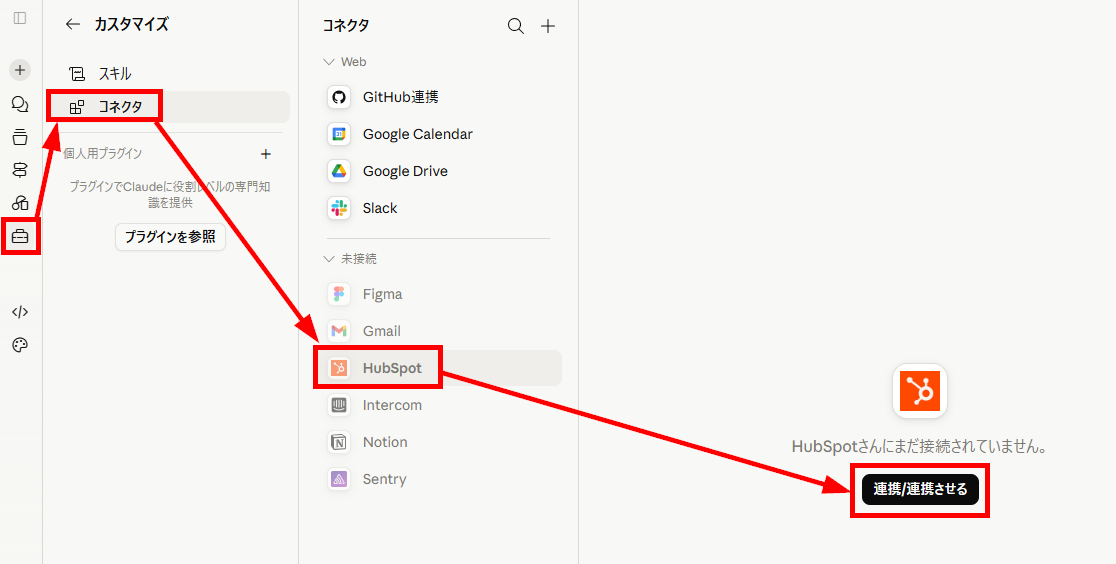Viewport: 1116px width, 564px height.
Task: Open the palette icon in sidebar
Action: tap(20, 345)
